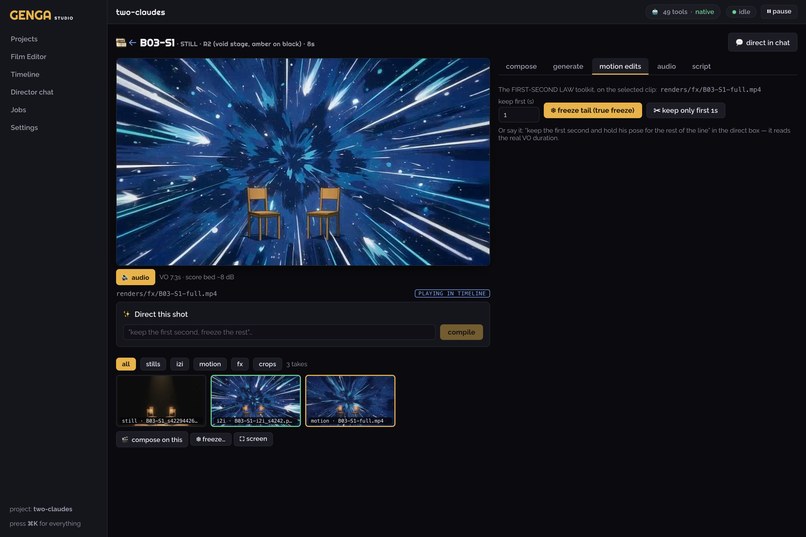Click project two-claudes text at sidebar bottom
806x537 pixels.
click(x=41, y=509)
